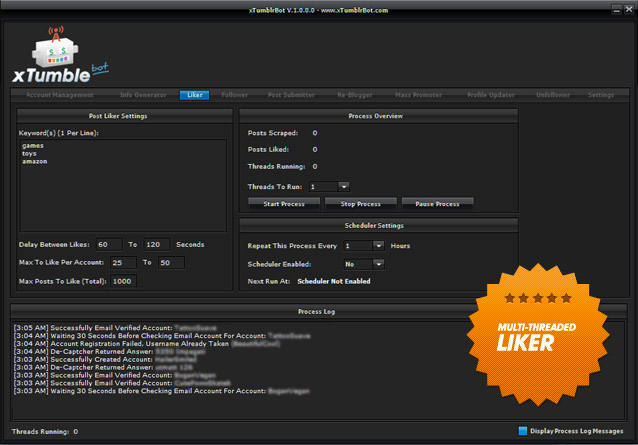Switch to the Mass Promoter tab
The height and width of the screenshot is (445, 638).
point(418,95)
